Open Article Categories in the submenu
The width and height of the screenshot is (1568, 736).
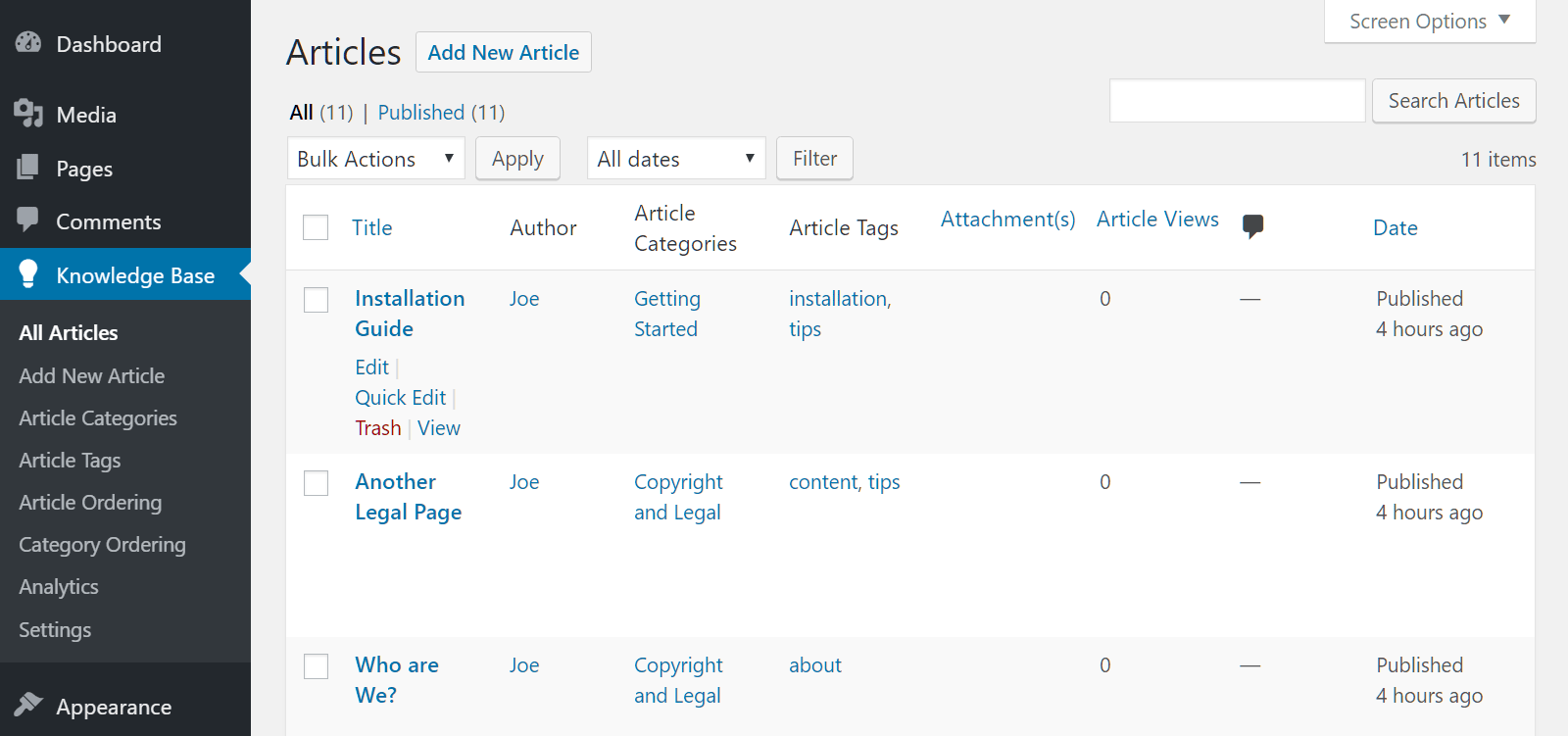[98, 418]
